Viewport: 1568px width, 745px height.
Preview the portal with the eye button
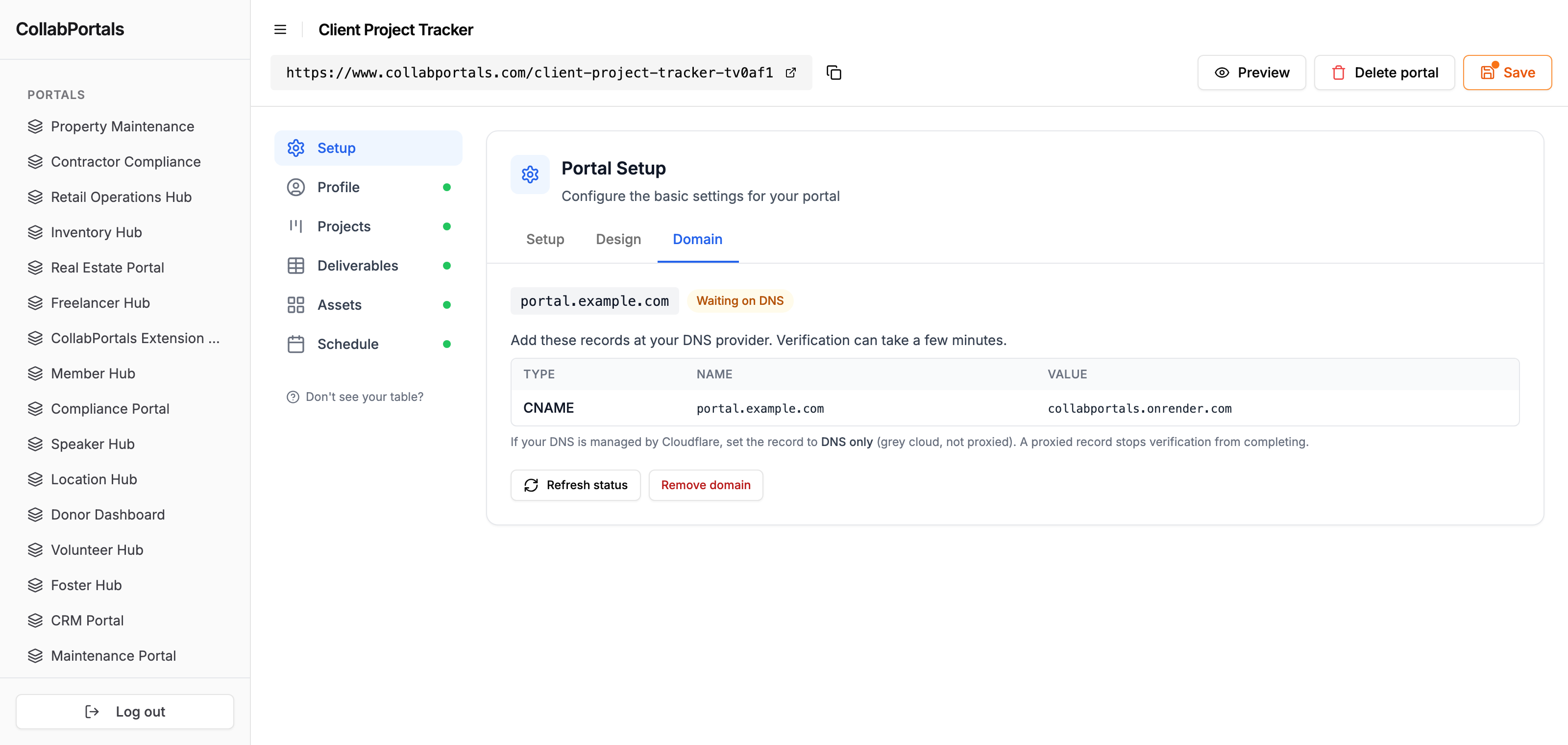[x=1251, y=73]
